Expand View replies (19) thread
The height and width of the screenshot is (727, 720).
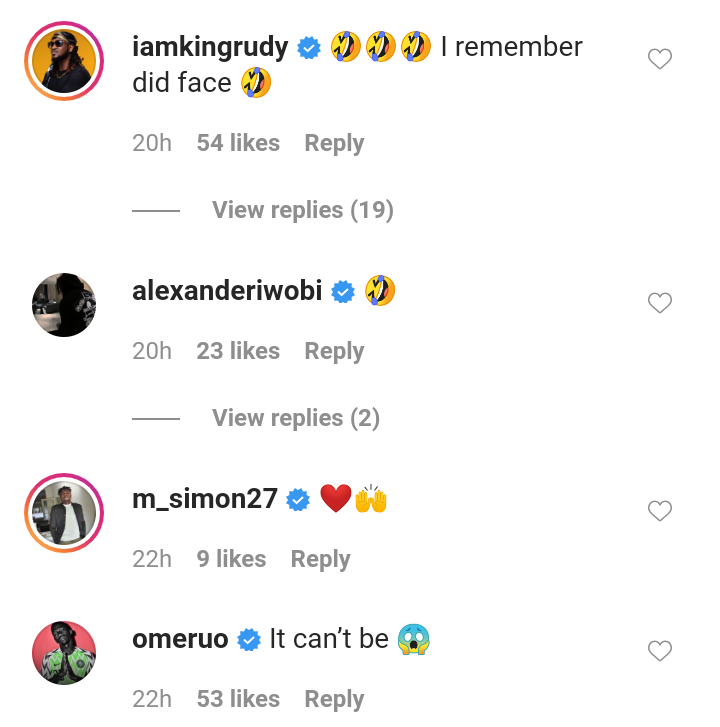coord(303,210)
